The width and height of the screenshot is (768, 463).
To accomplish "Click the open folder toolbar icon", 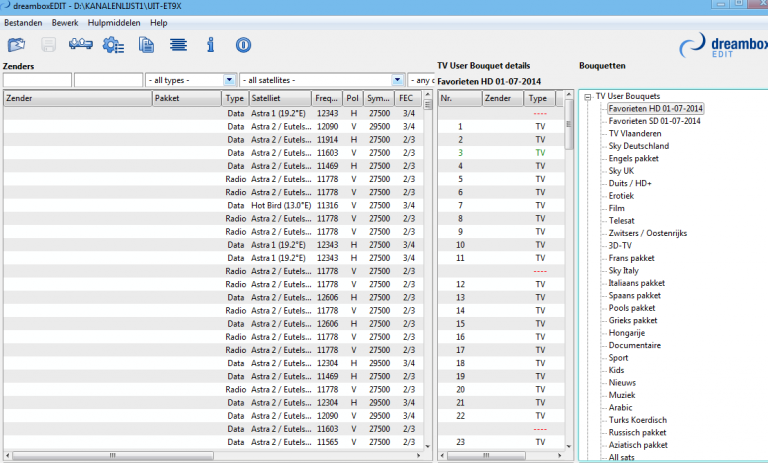I will (17, 44).
